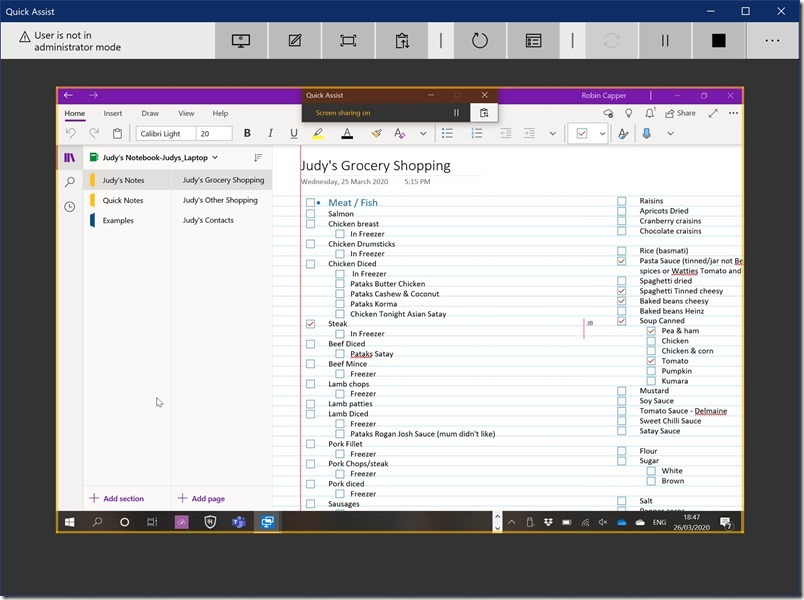Open recent notes clock icon in sidebar
Screen dimensions: 804x600
69,207
